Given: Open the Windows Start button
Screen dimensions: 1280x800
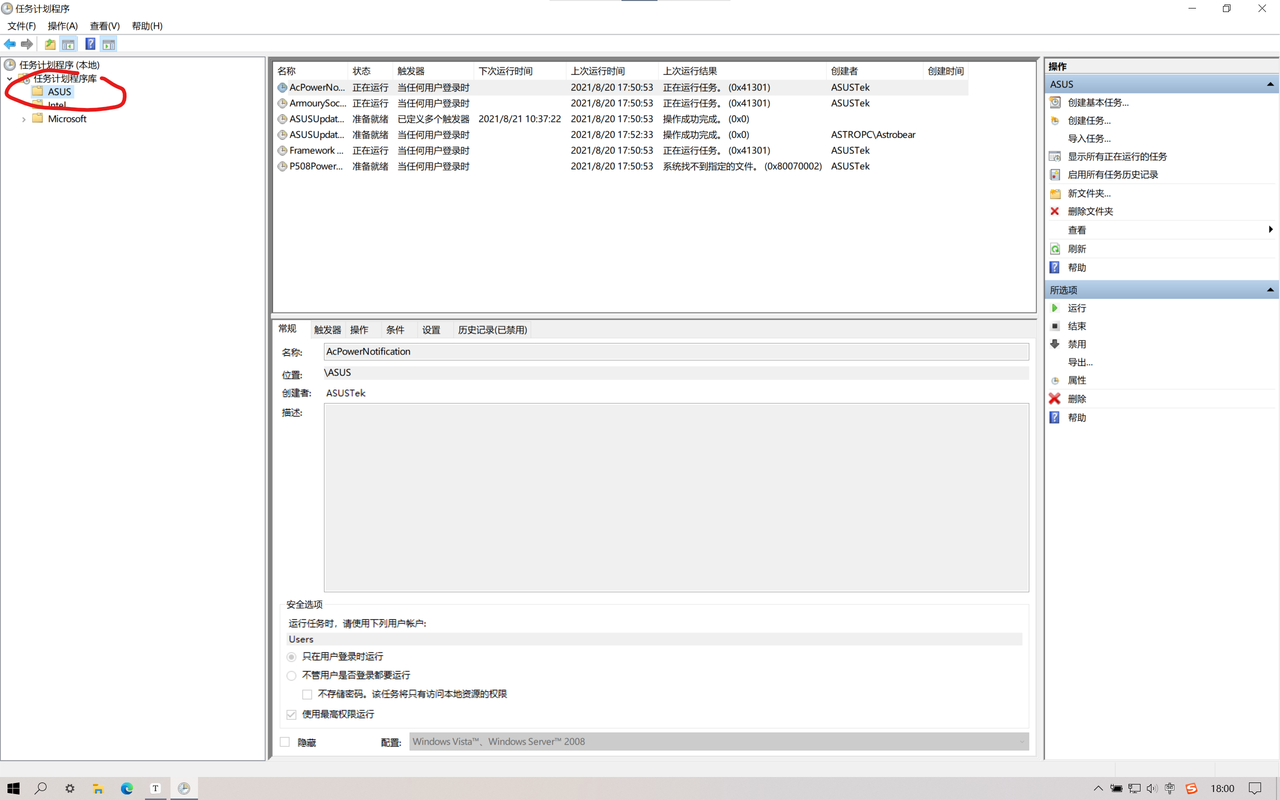Looking at the screenshot, I should point(14,788).
